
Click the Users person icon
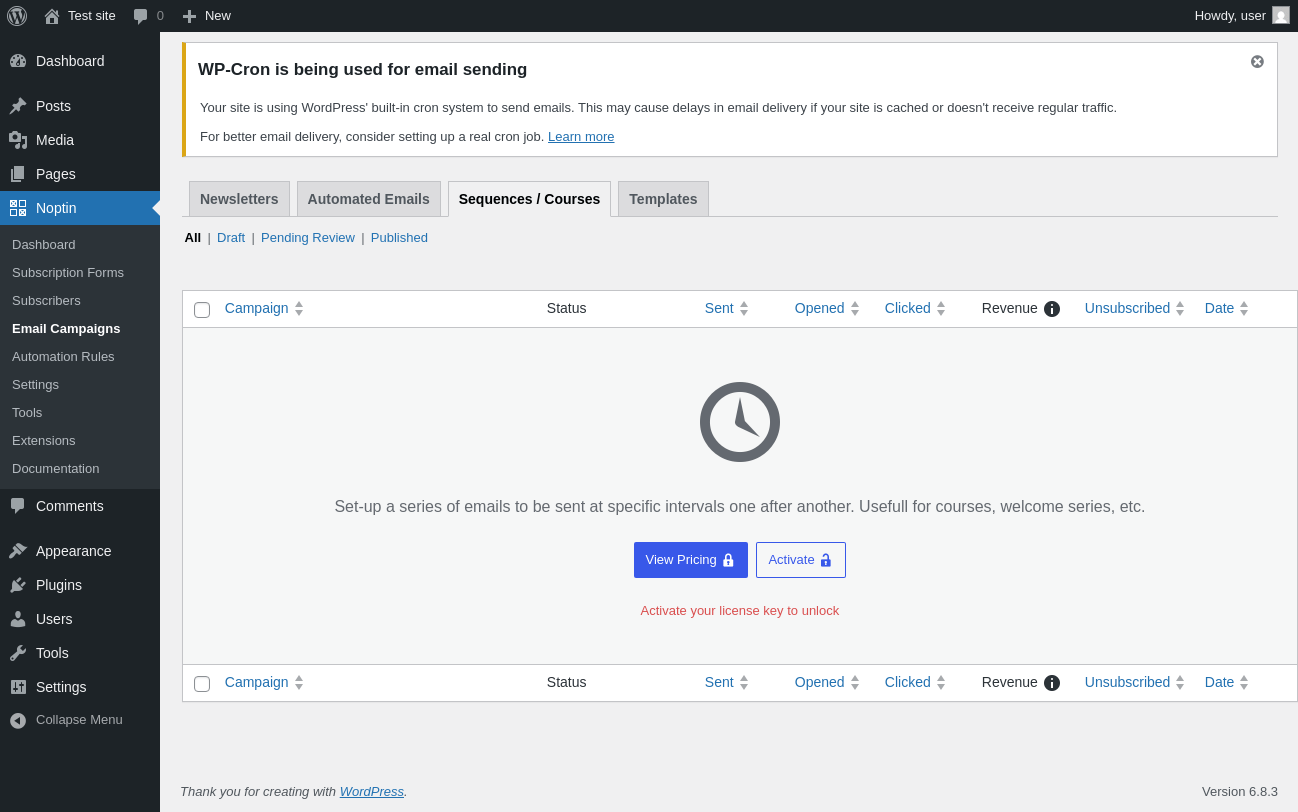coord(18,619)
